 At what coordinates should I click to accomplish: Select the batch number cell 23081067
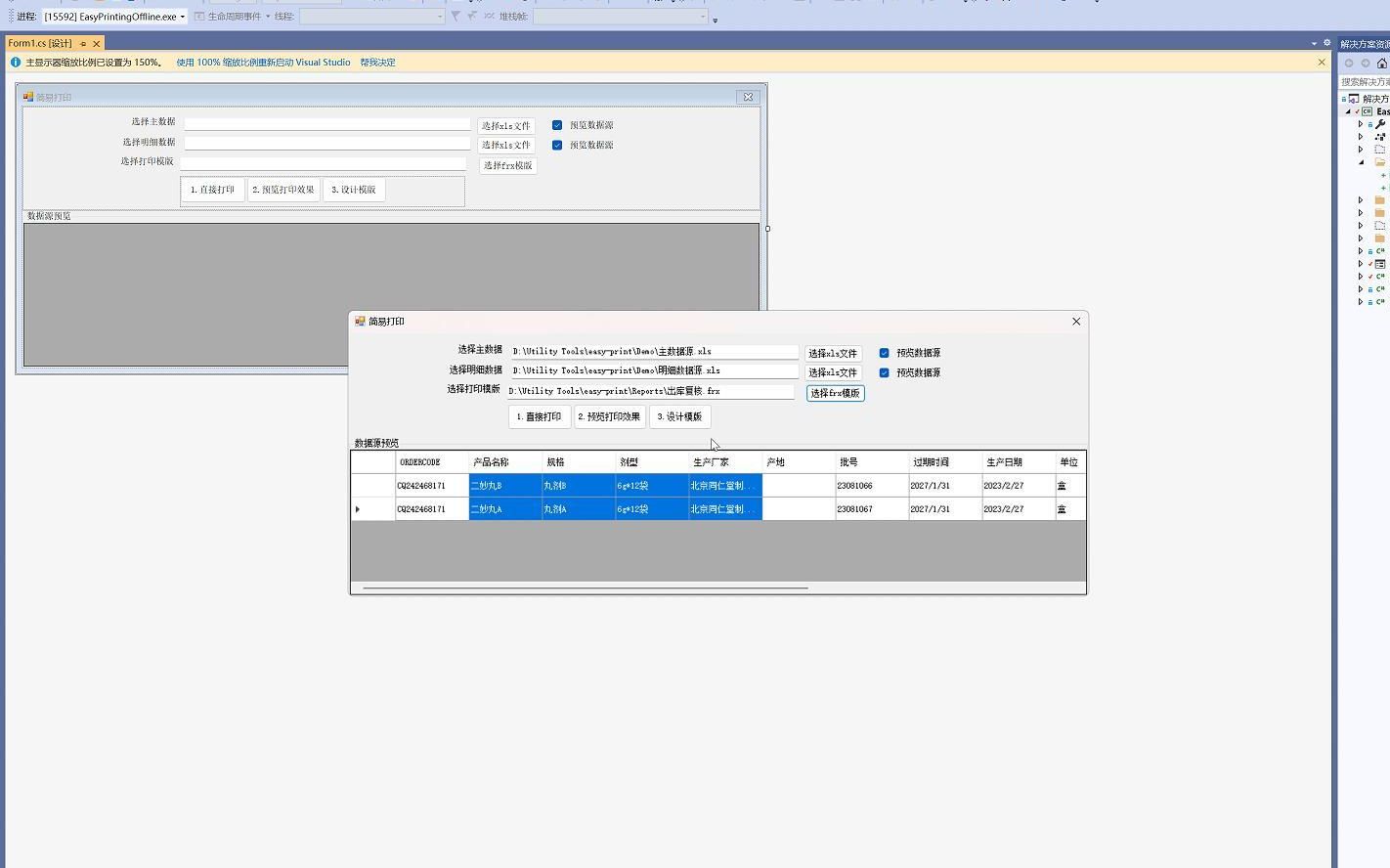(872, 509)
